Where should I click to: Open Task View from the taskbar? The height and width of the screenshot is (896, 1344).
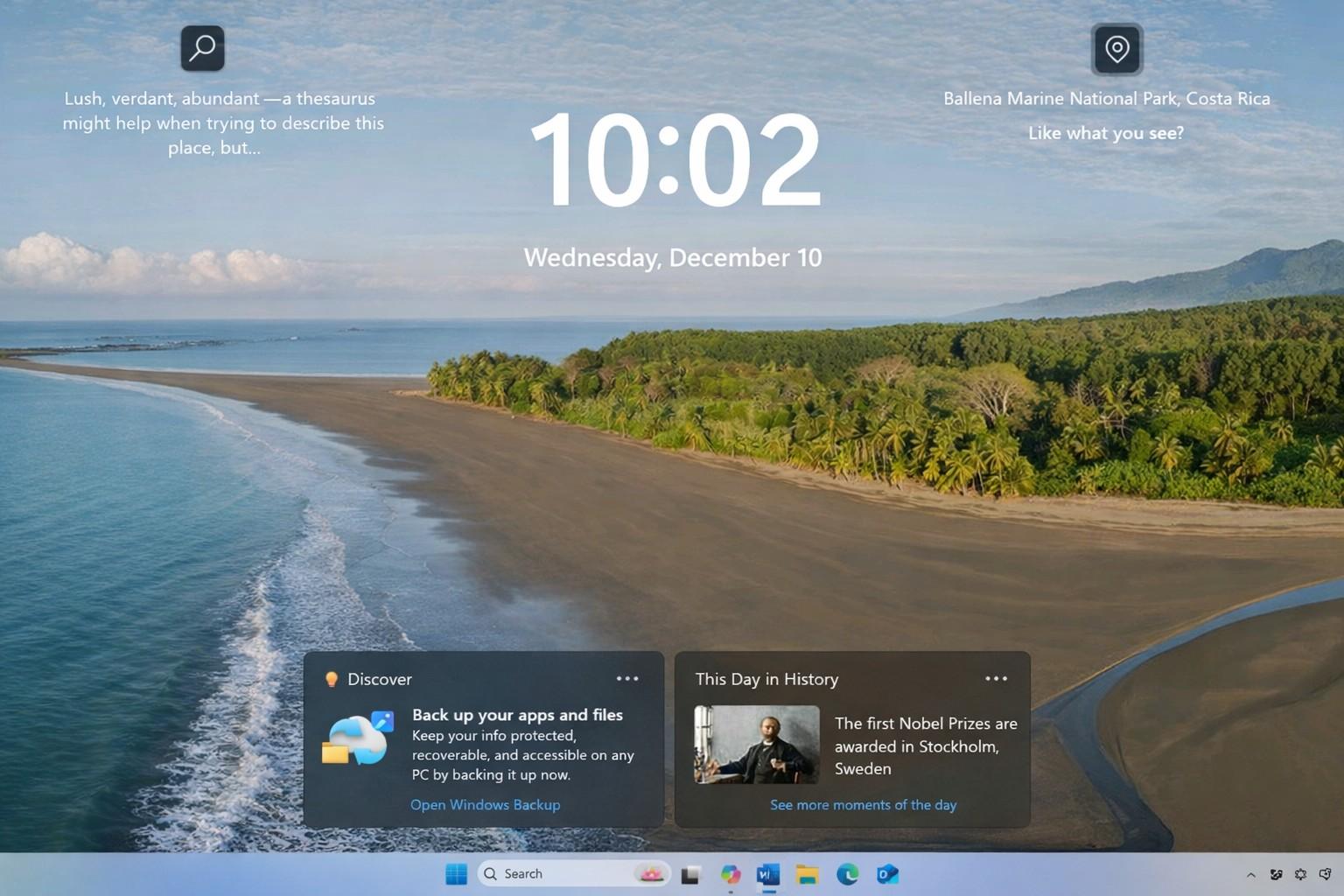(690, 874)
